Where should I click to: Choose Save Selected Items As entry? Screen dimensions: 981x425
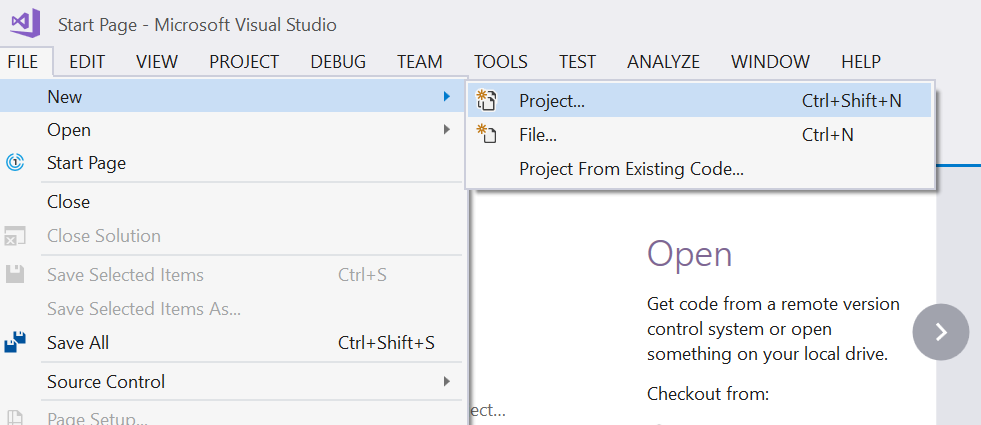point(231,309)
